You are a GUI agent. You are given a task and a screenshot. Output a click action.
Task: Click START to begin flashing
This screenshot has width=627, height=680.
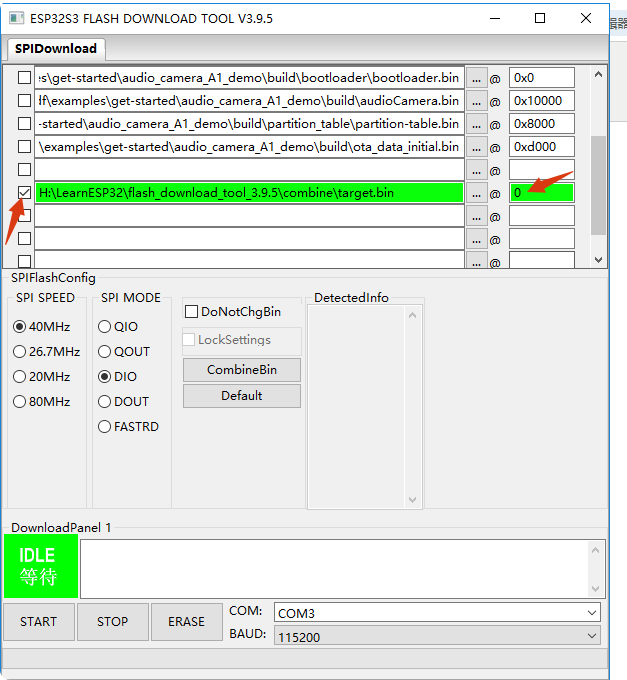[39, 621]
